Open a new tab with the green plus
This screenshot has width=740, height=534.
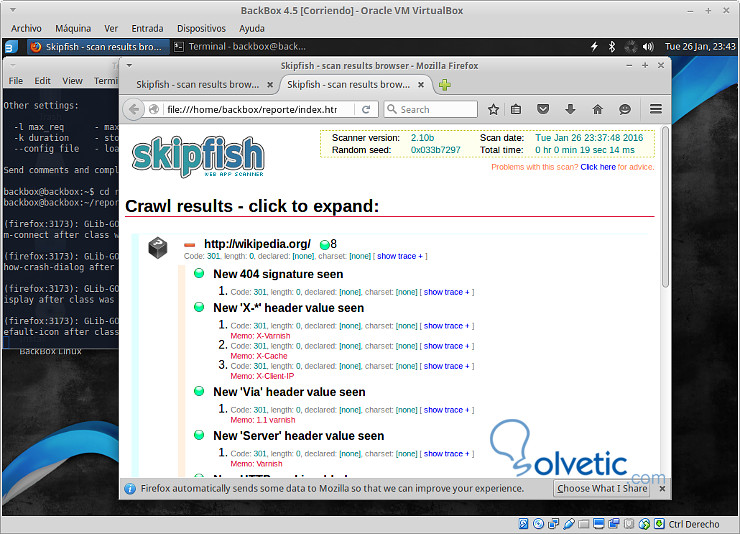(445, 85)
